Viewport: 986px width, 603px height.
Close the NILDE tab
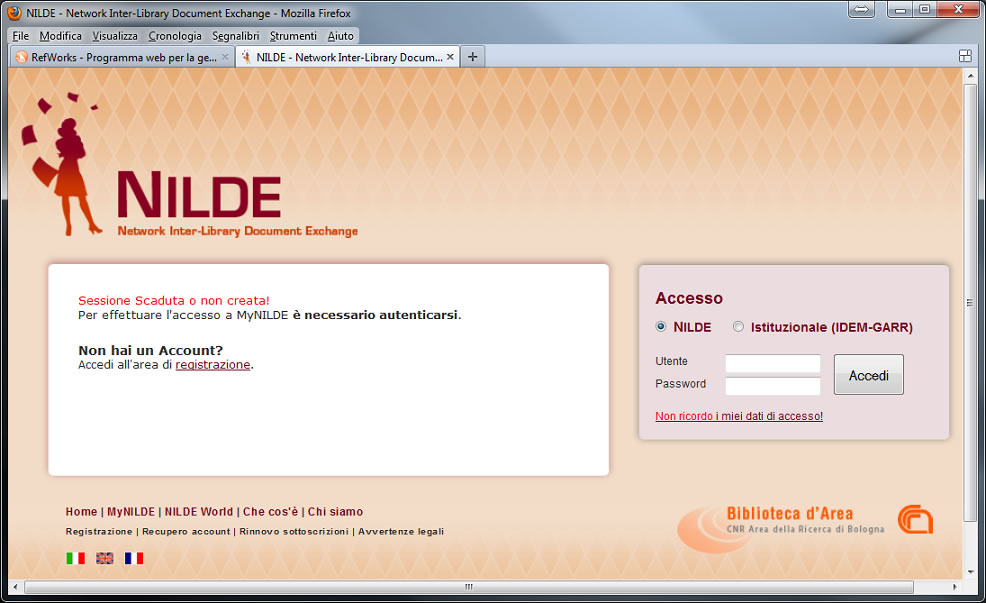(x=450, y=57)
